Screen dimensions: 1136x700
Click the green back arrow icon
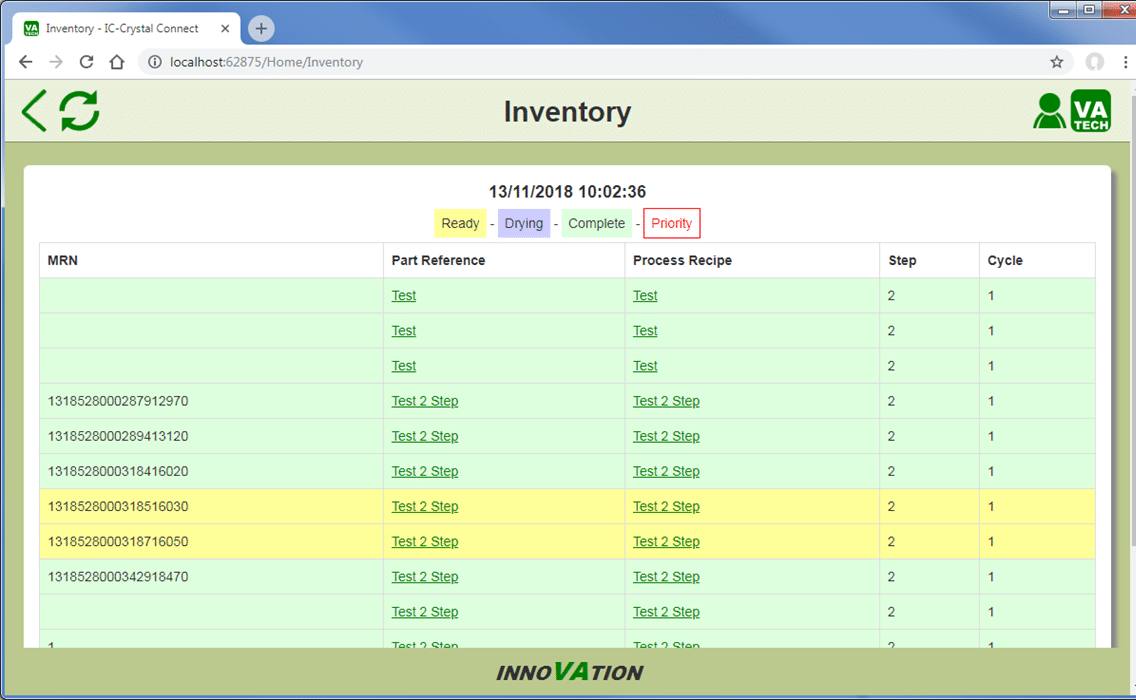34,111
